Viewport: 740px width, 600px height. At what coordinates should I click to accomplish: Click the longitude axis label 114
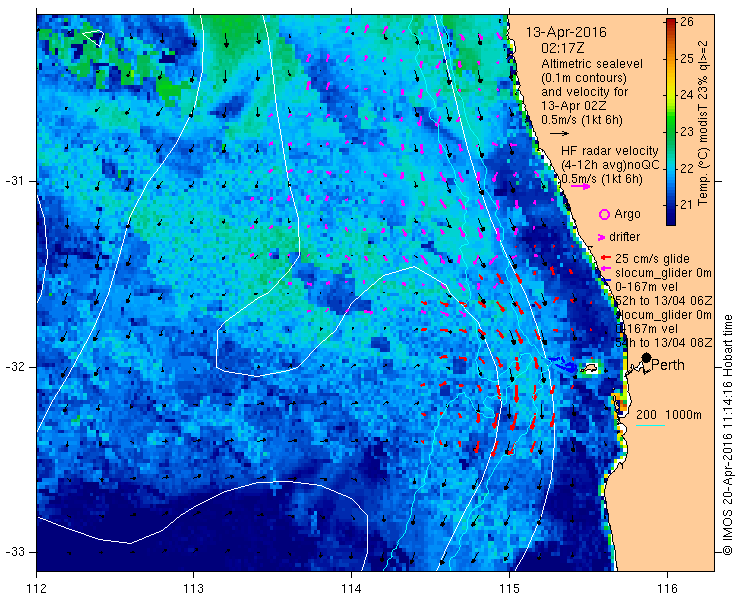pyautogui.click(x=351, y=589)
